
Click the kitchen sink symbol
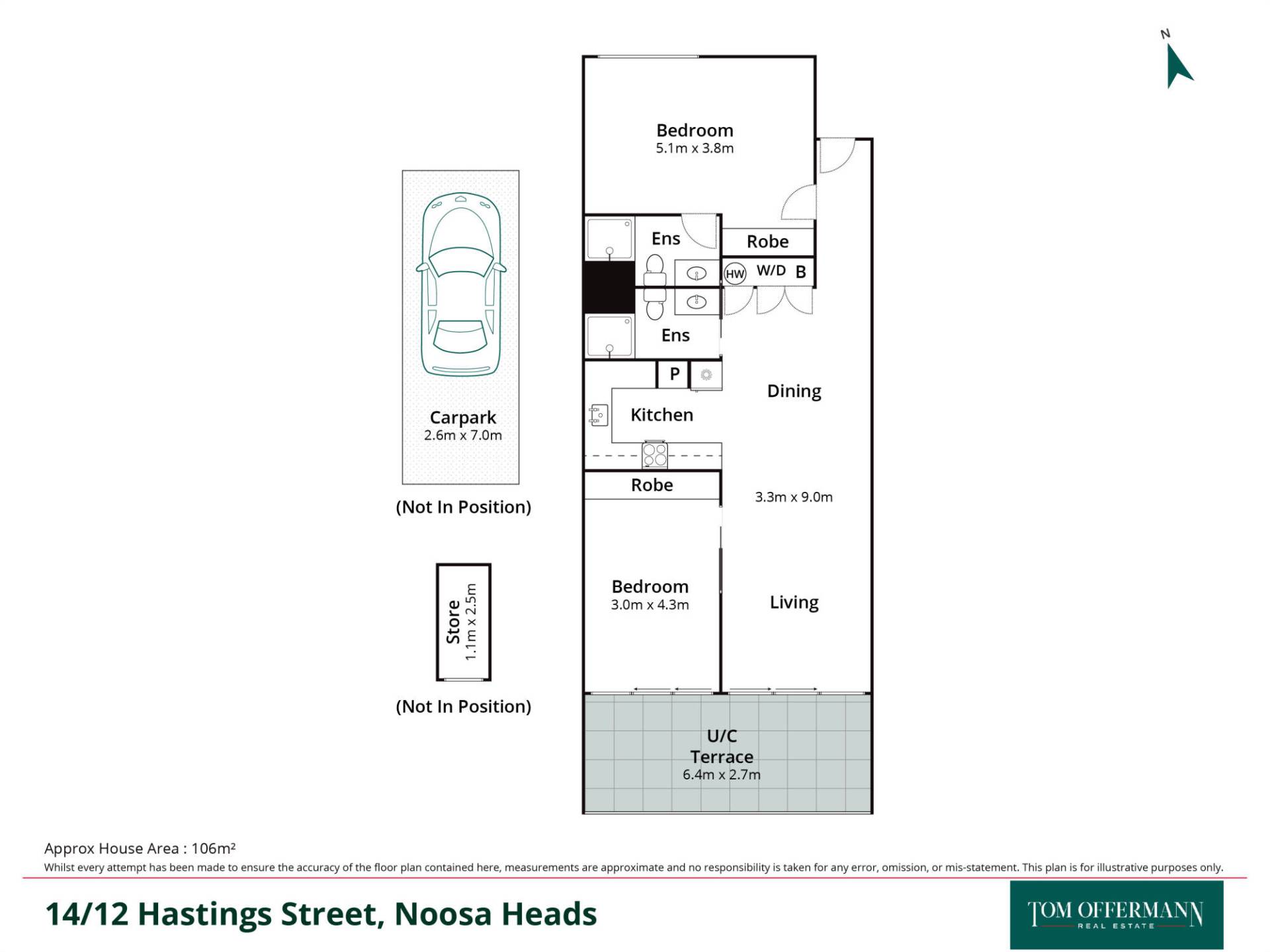tap(599, 415)
